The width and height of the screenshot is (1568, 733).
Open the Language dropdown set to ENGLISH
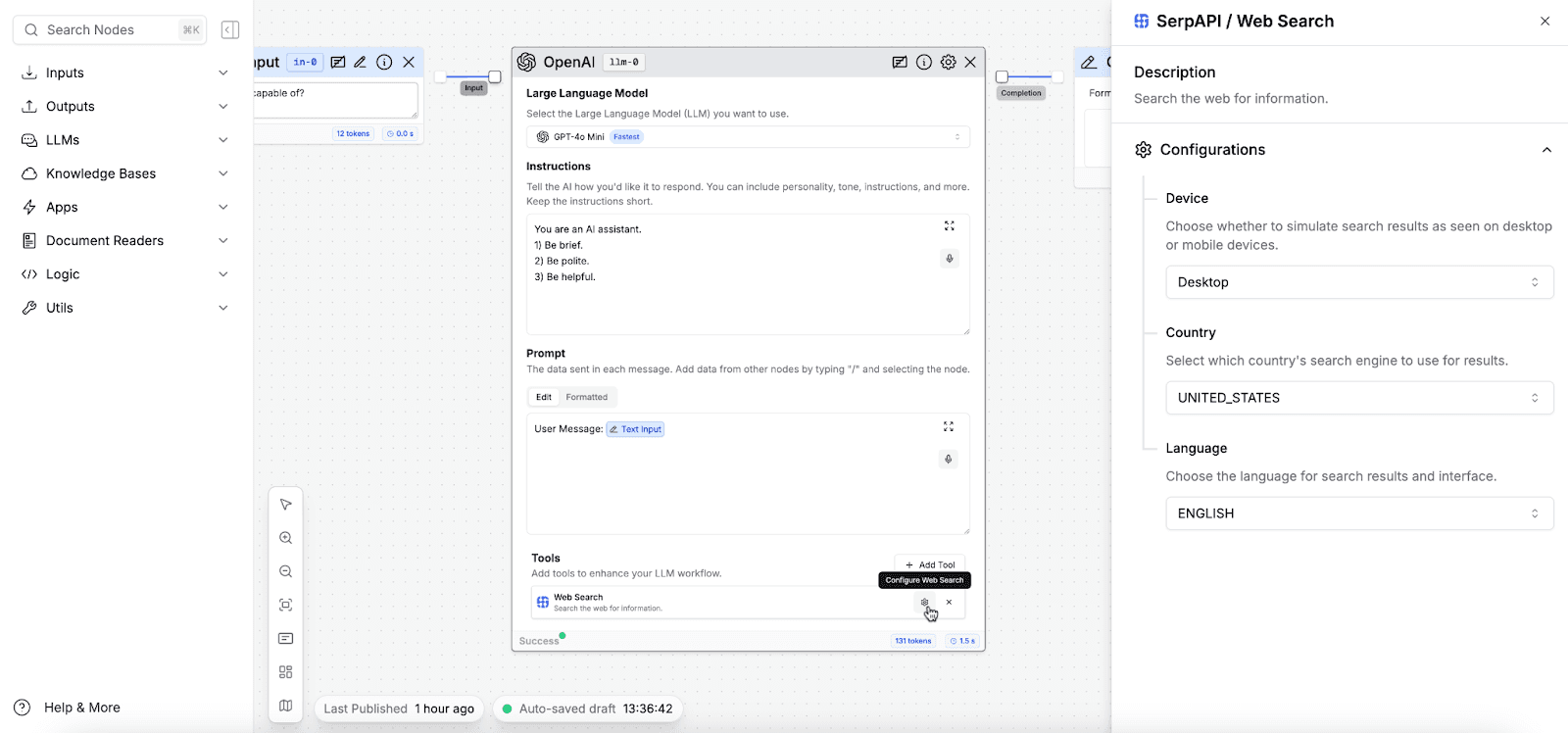[x=1359, y=513]
